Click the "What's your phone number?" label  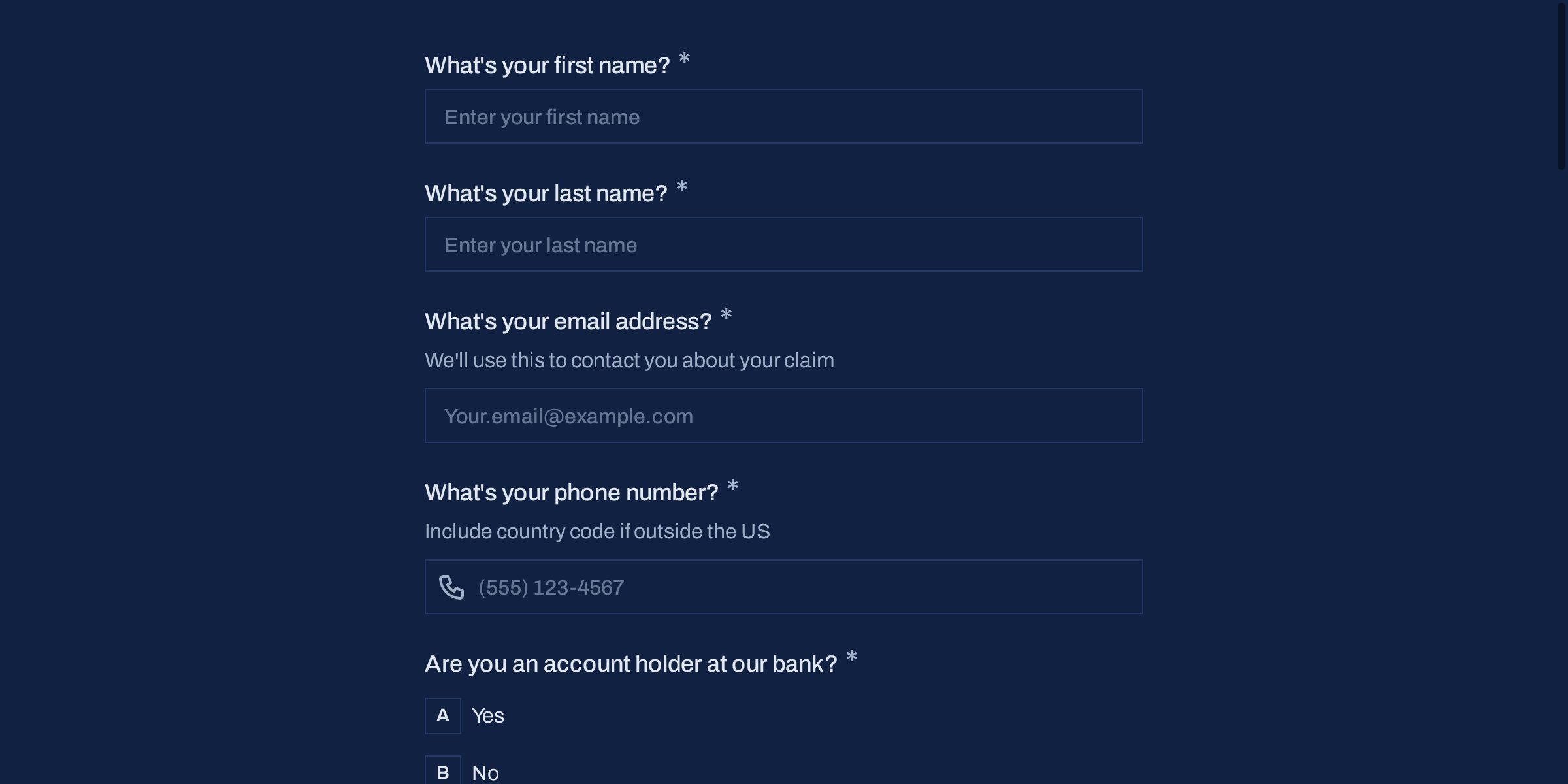point(571,493)
